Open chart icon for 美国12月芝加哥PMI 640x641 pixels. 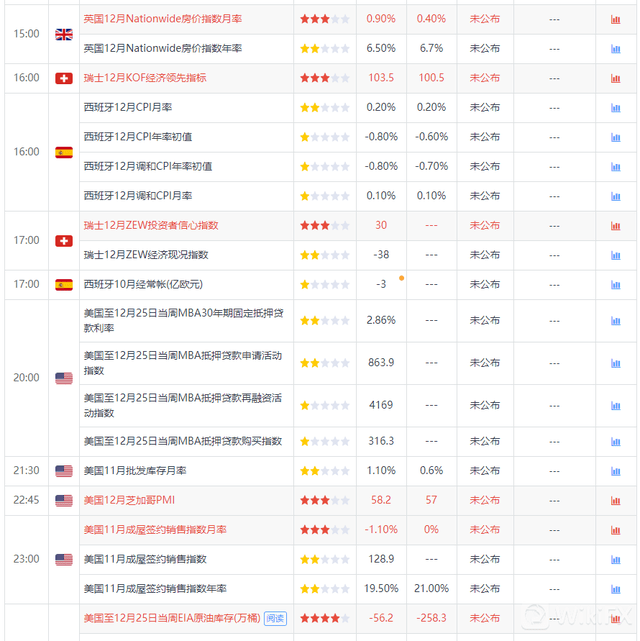coord(615,500)
